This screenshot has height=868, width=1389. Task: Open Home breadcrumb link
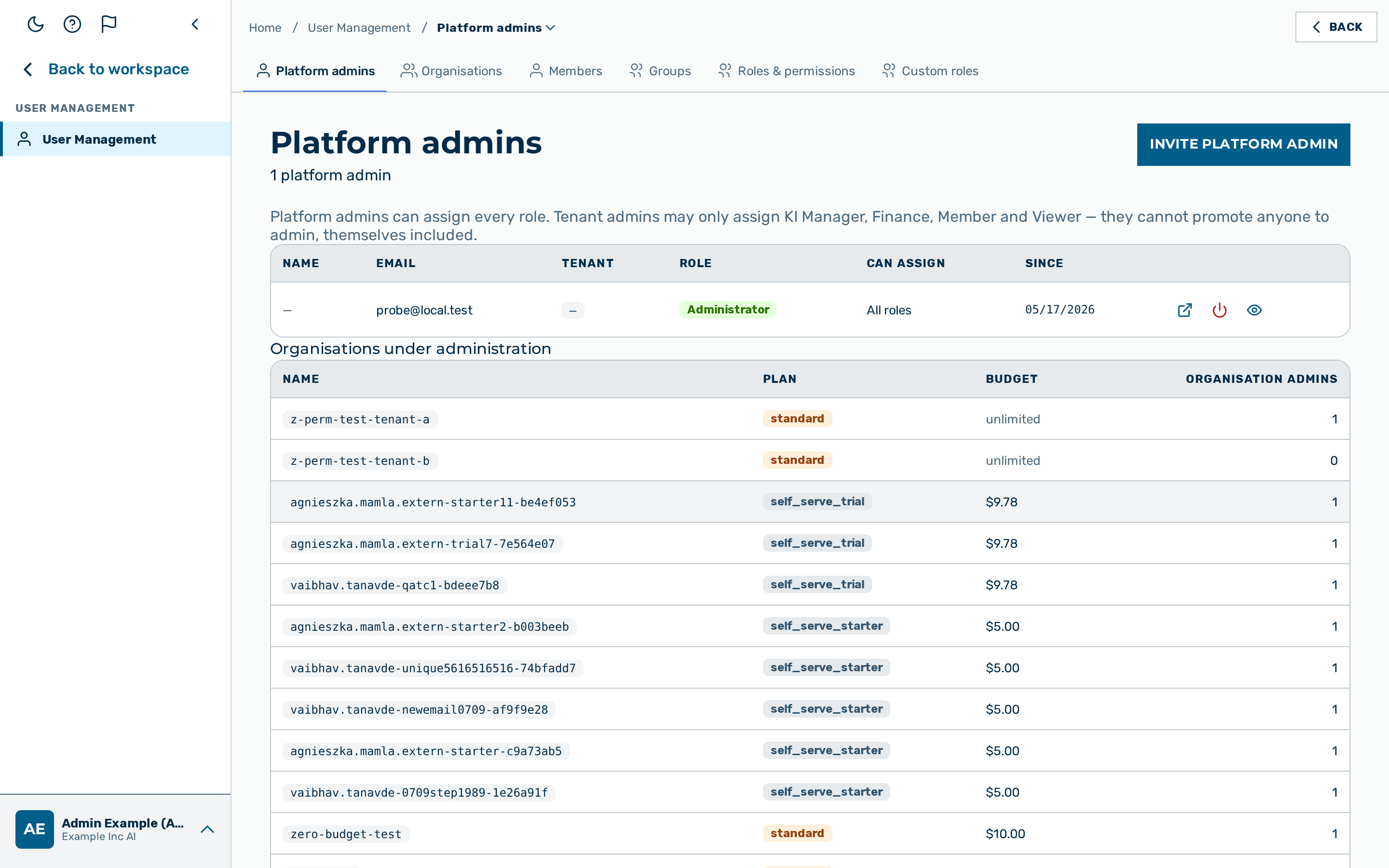pos(265,27)
